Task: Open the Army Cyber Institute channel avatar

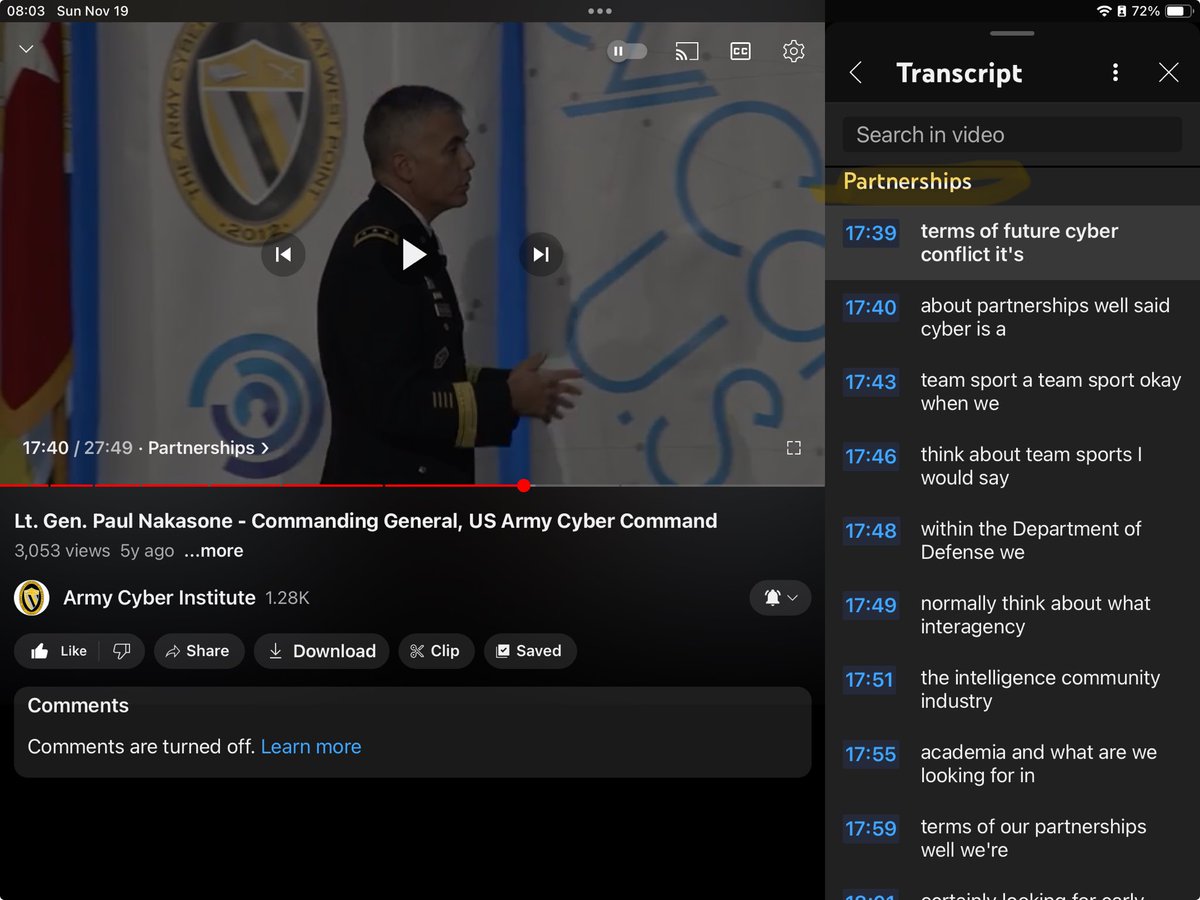Action: pyautogui.click(x=32, y=598)
